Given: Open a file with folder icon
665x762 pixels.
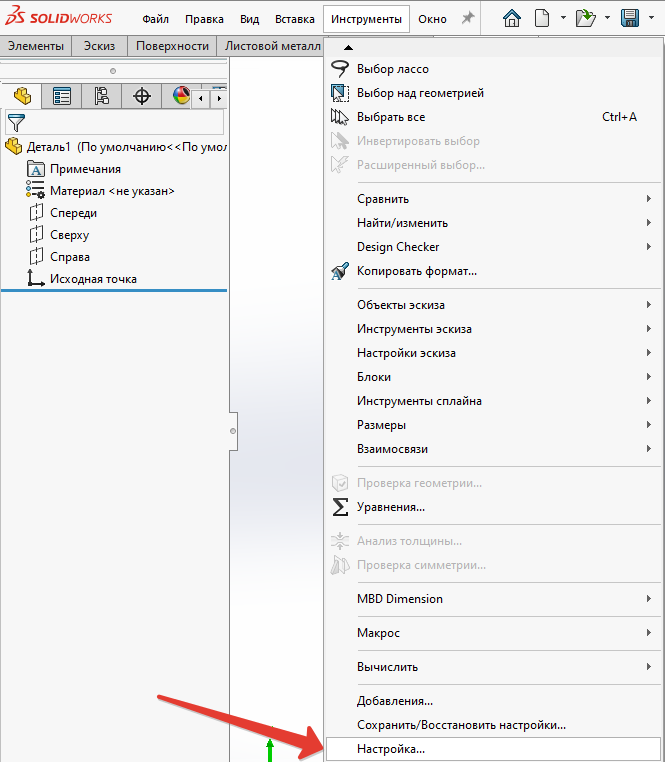Looking at the screenshot, I should pyautogui.click(x=585, y=18).
